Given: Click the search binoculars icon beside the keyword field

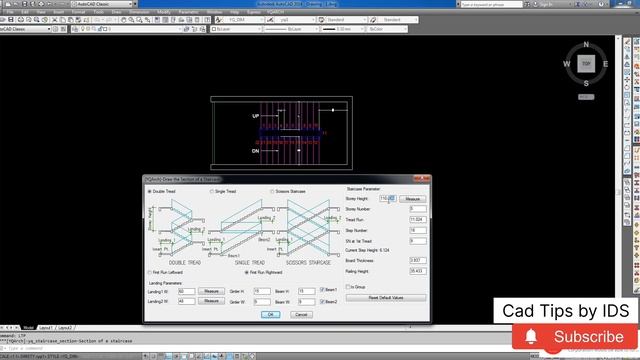Looking at the screenshot, I should click(x=527, y=4).
